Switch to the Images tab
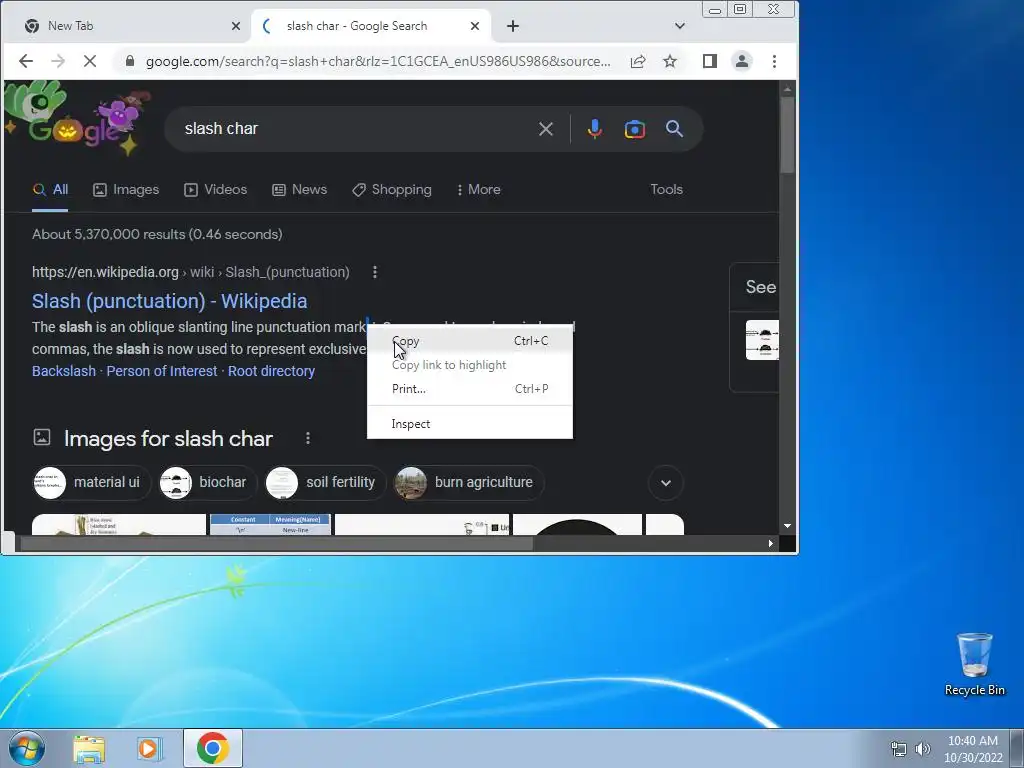 (126, 189)
